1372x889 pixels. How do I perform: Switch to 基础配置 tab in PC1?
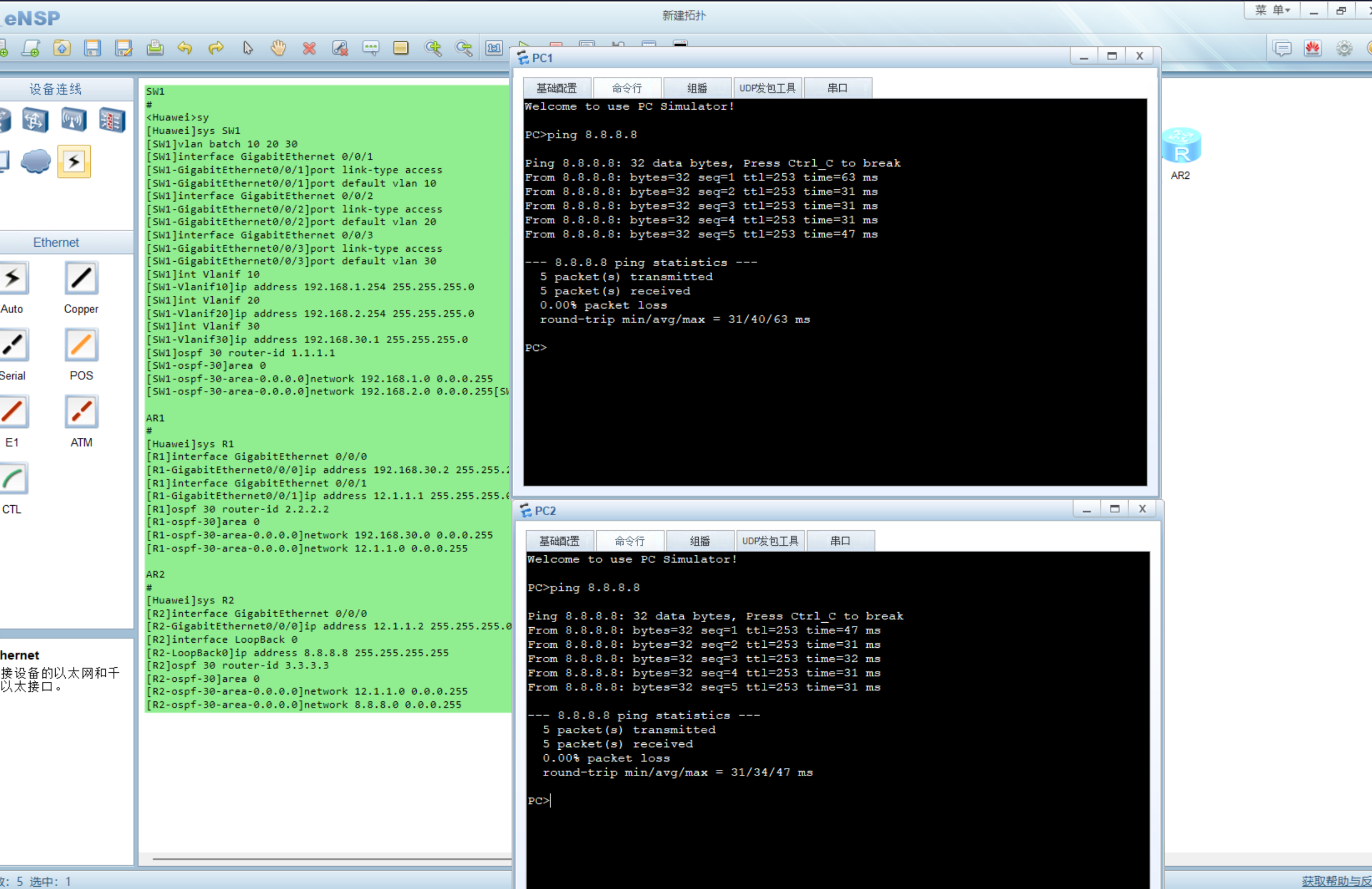point(556,88)
